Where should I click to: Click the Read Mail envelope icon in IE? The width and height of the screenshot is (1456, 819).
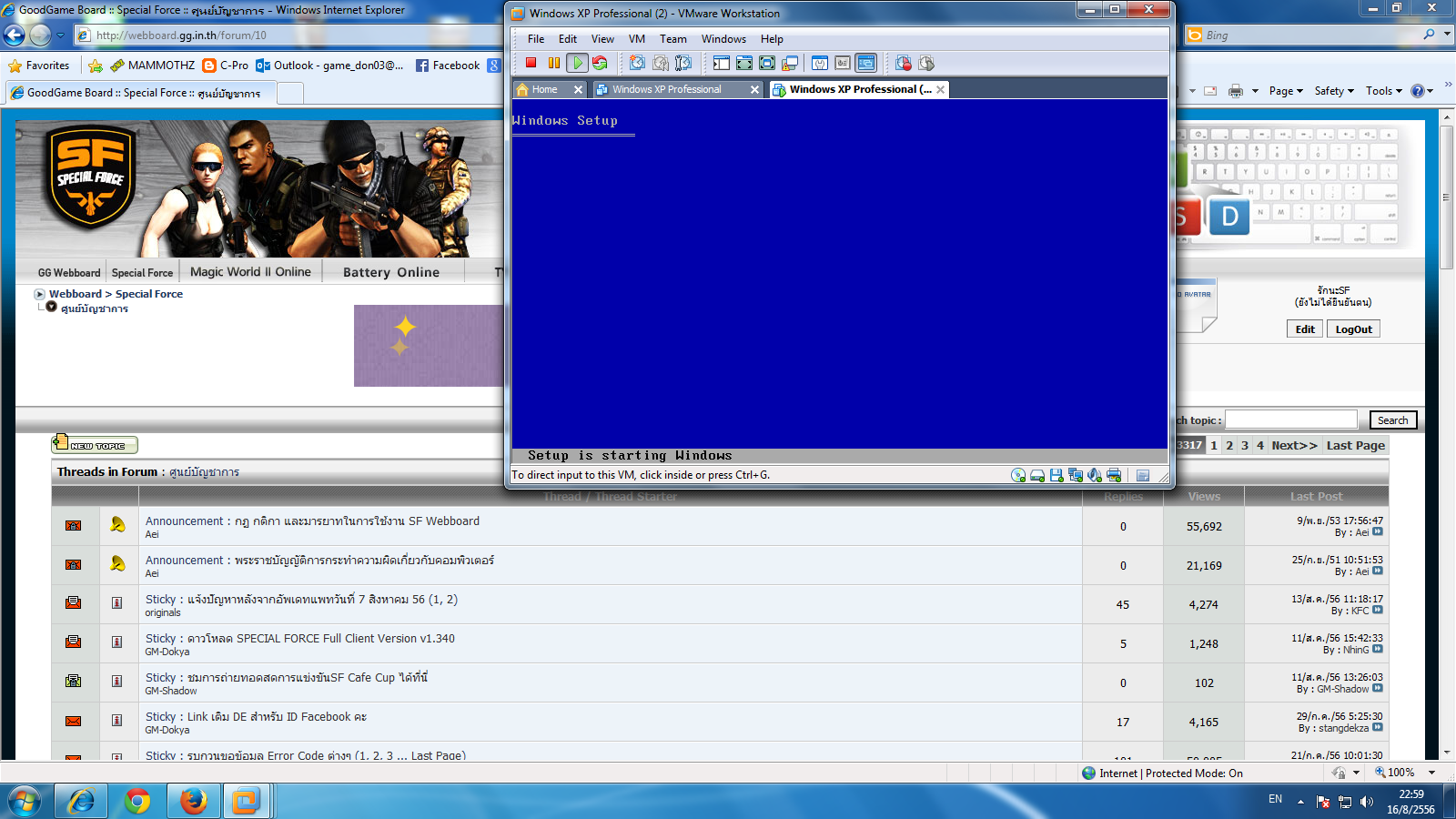[1210, 91]
